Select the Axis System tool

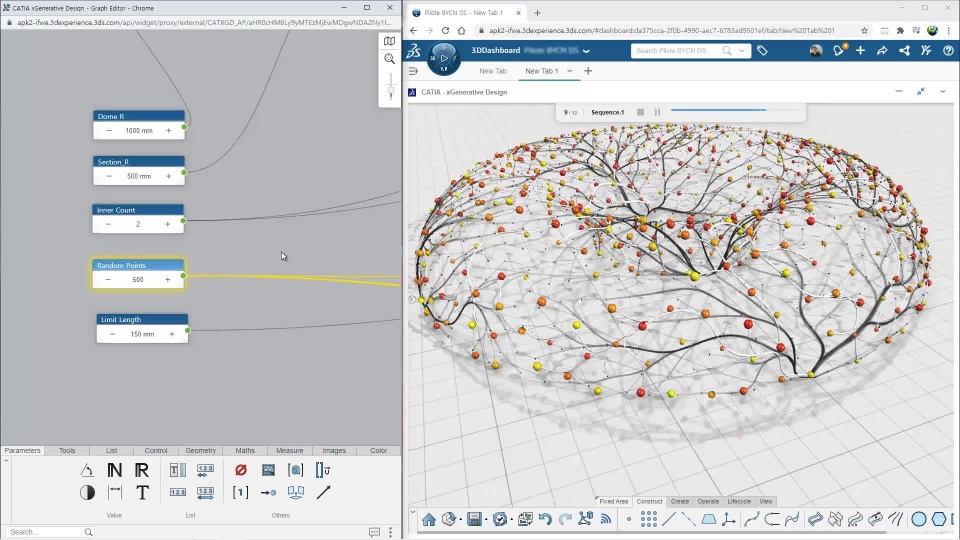729,519
